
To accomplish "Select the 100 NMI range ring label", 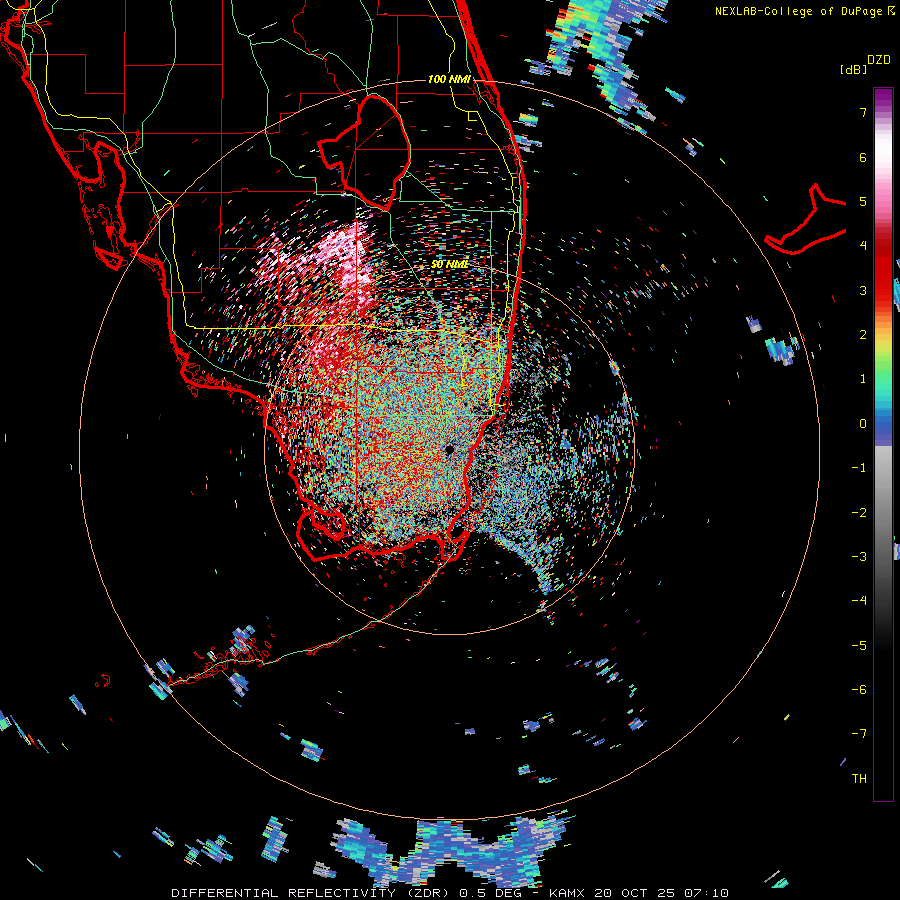I will [449, 79].
